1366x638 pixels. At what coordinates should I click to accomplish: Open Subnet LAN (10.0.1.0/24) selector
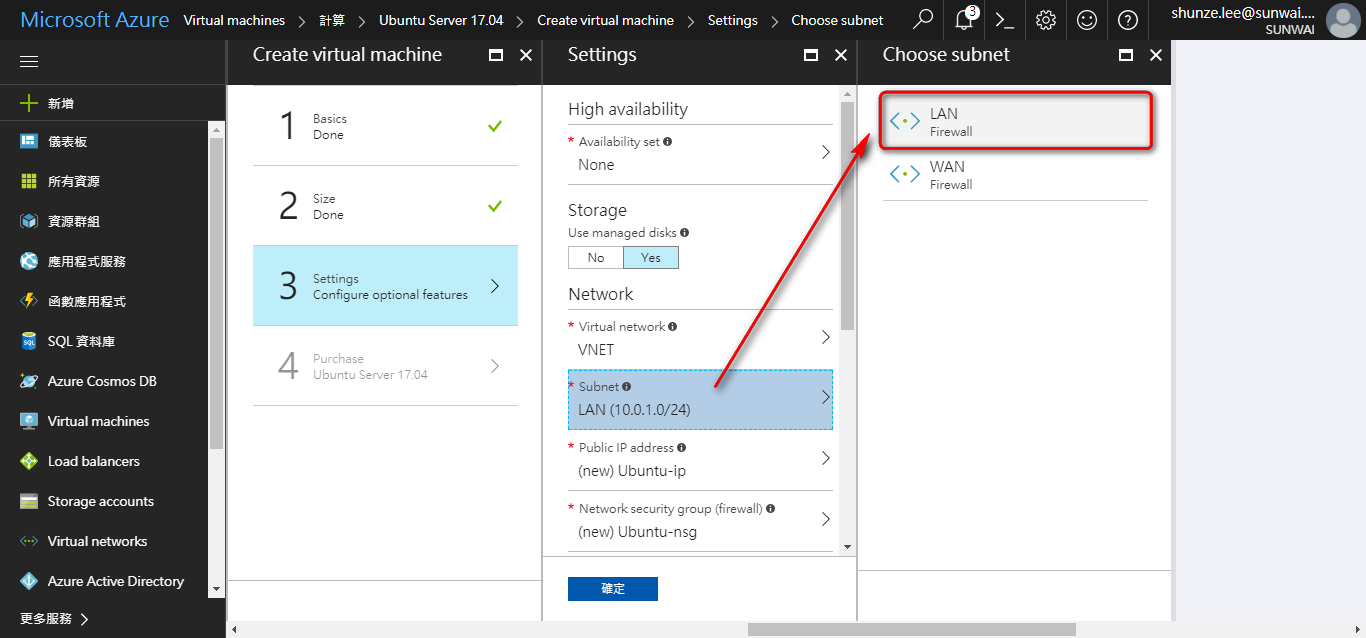click(x=700, y=399)
